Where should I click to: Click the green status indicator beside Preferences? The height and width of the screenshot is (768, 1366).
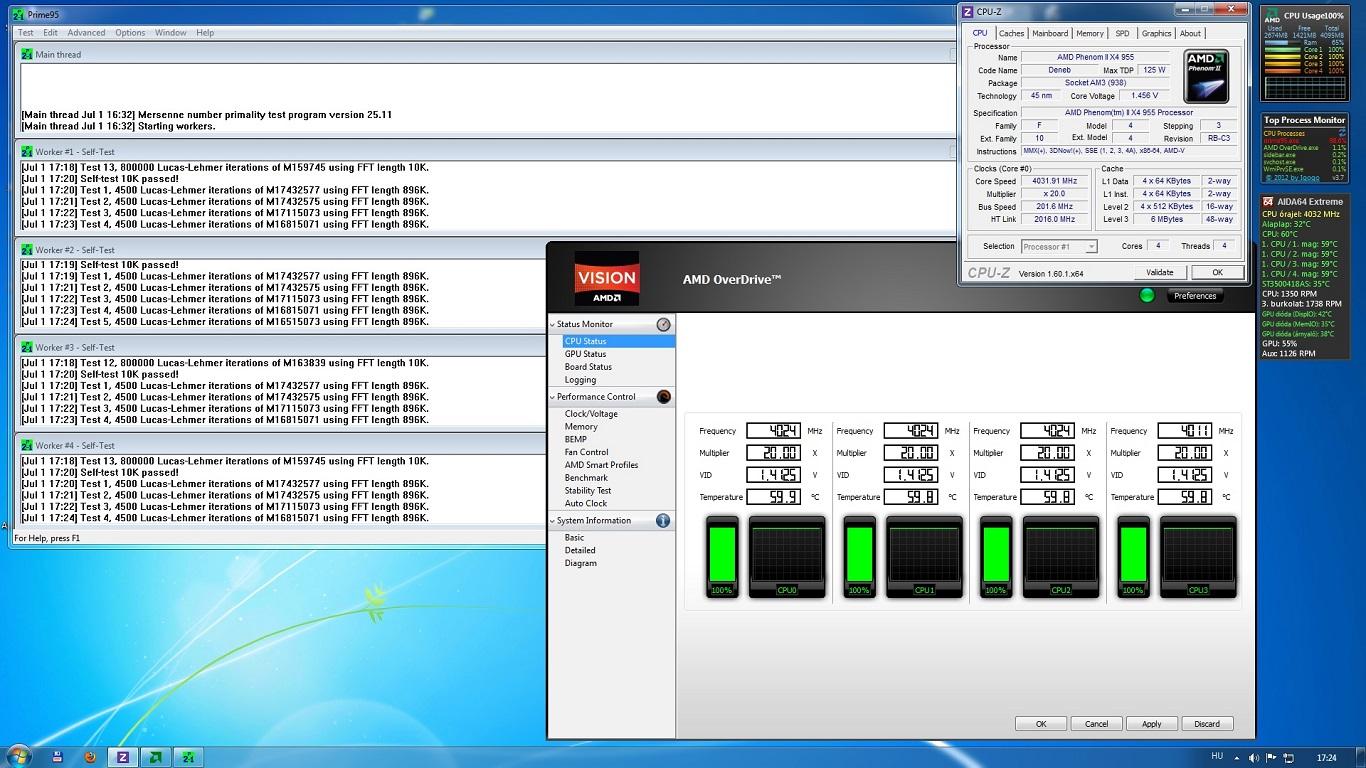[1147, 295]
